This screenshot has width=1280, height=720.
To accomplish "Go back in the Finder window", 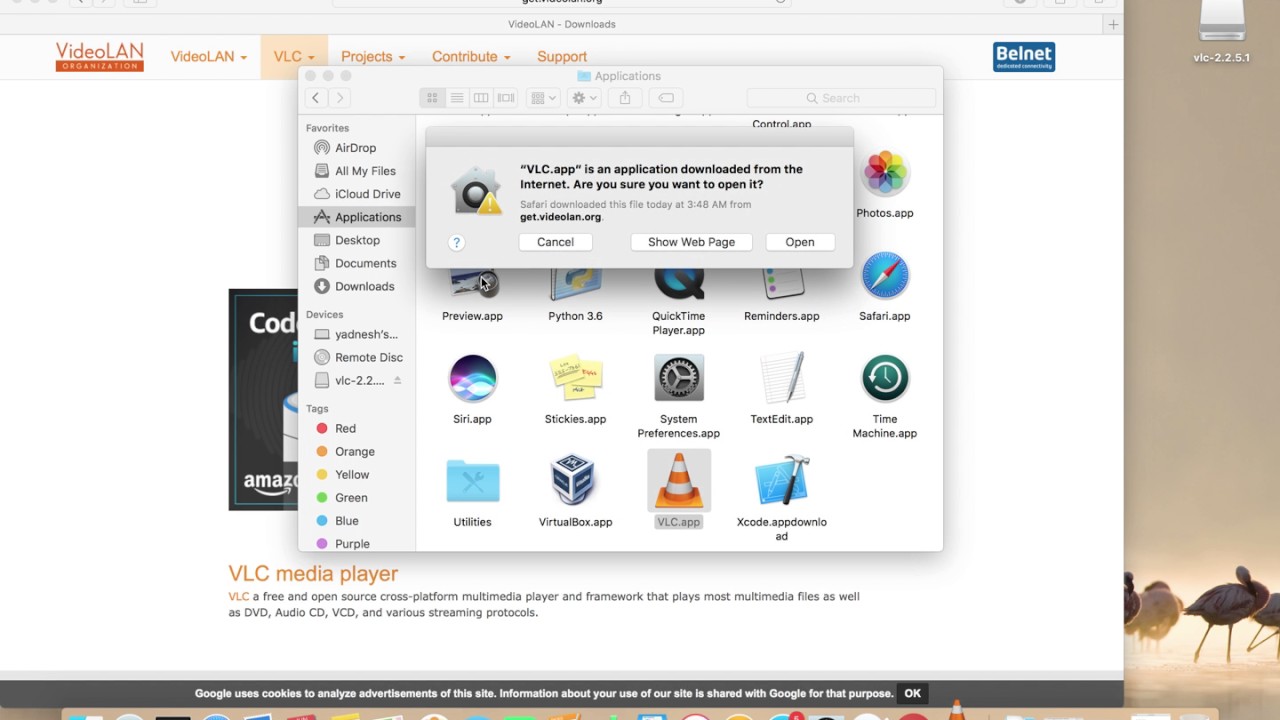I will (x=315, y=98).
